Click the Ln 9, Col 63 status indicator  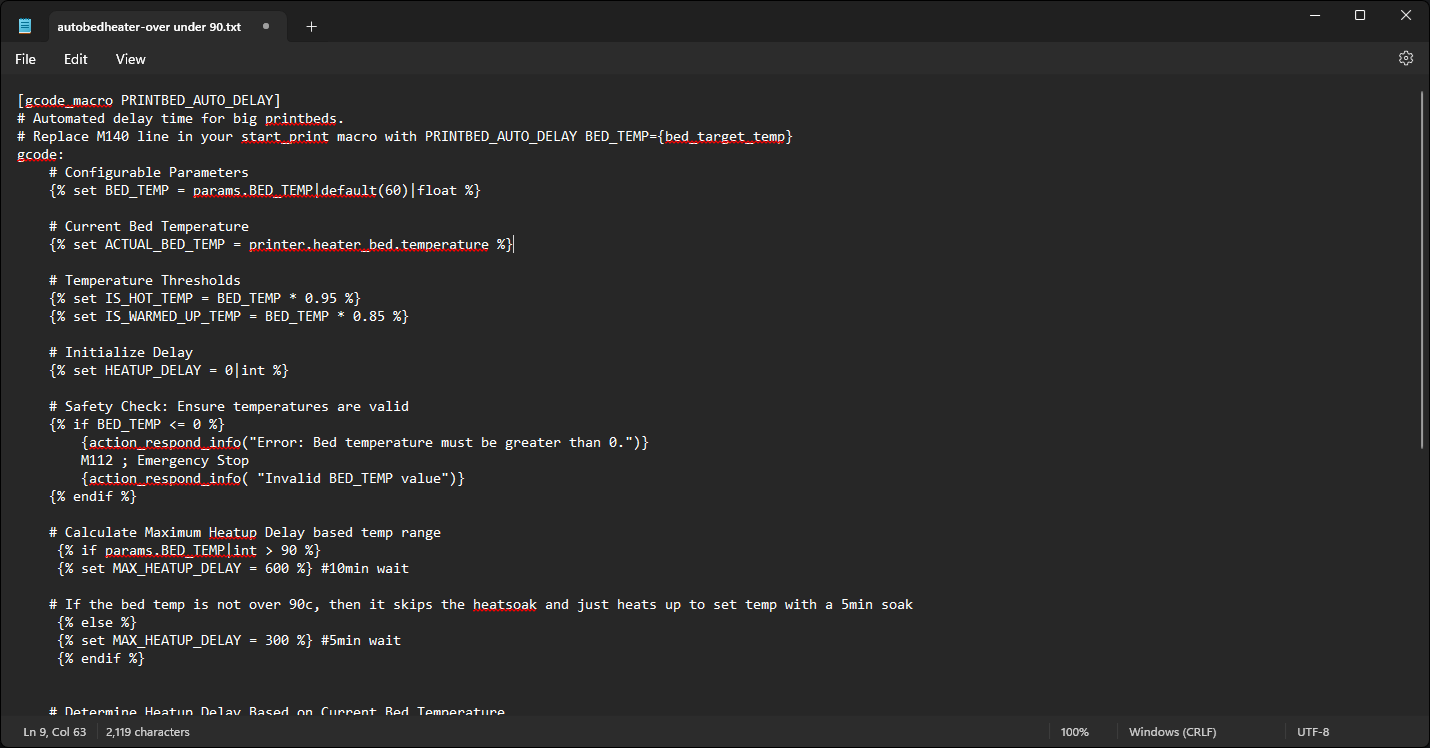pos(55,732)
